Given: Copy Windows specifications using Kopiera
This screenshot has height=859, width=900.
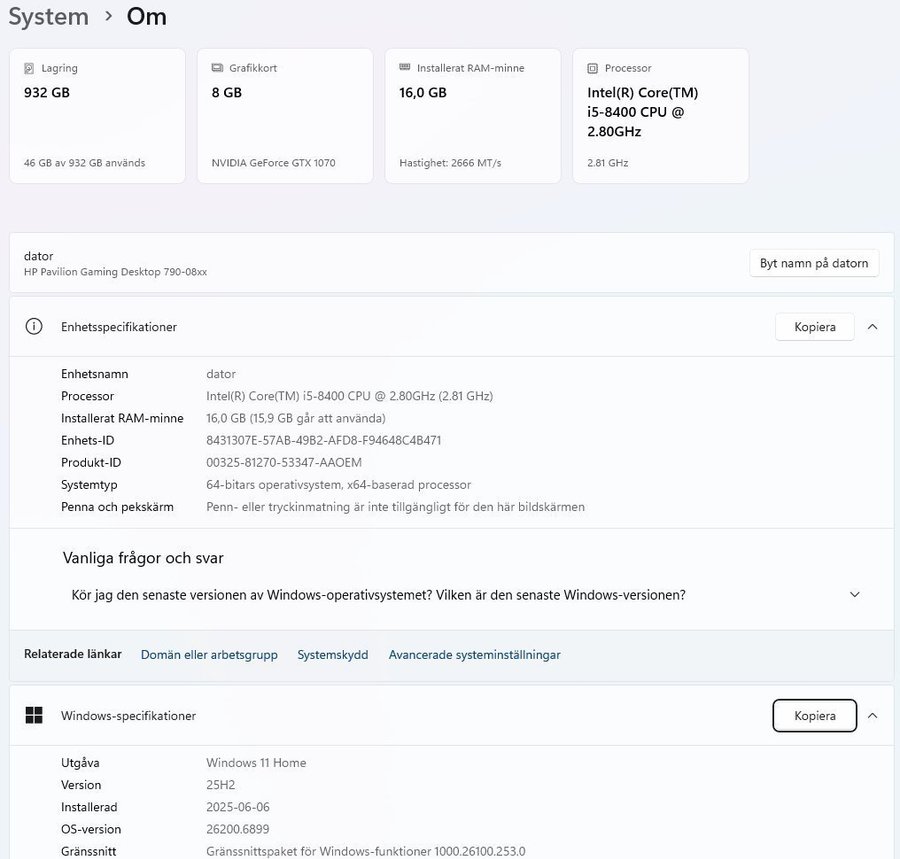Looking at the screenshot, I should click(814, 715).
